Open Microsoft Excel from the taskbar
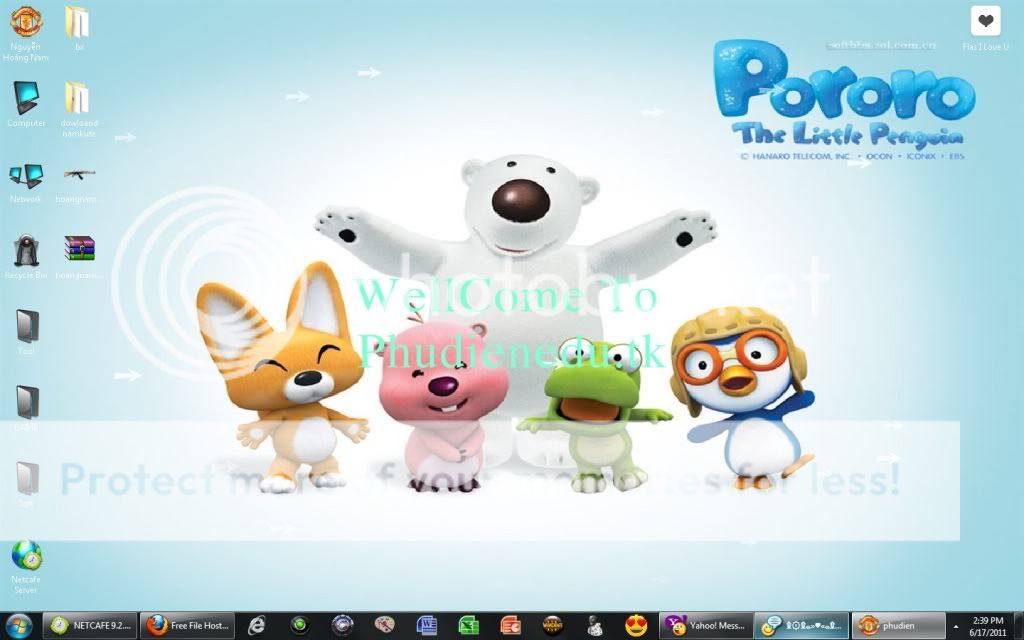 pyautogui.click(x=468, y=626)
